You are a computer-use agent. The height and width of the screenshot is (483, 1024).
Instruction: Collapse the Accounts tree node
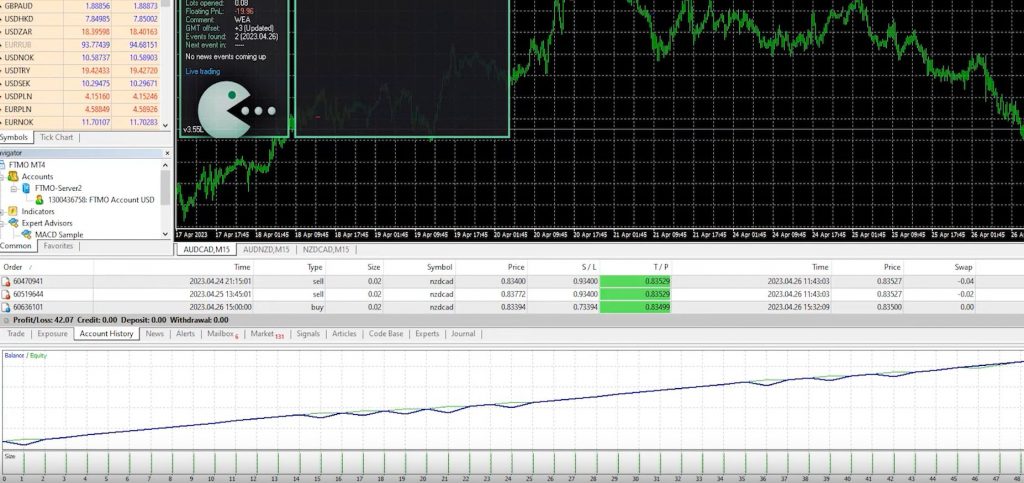point(3,176)
